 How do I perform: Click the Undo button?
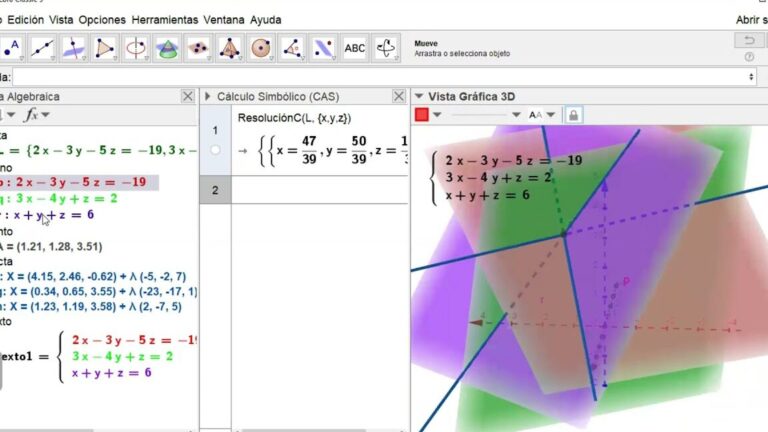(x=748, y=40)
